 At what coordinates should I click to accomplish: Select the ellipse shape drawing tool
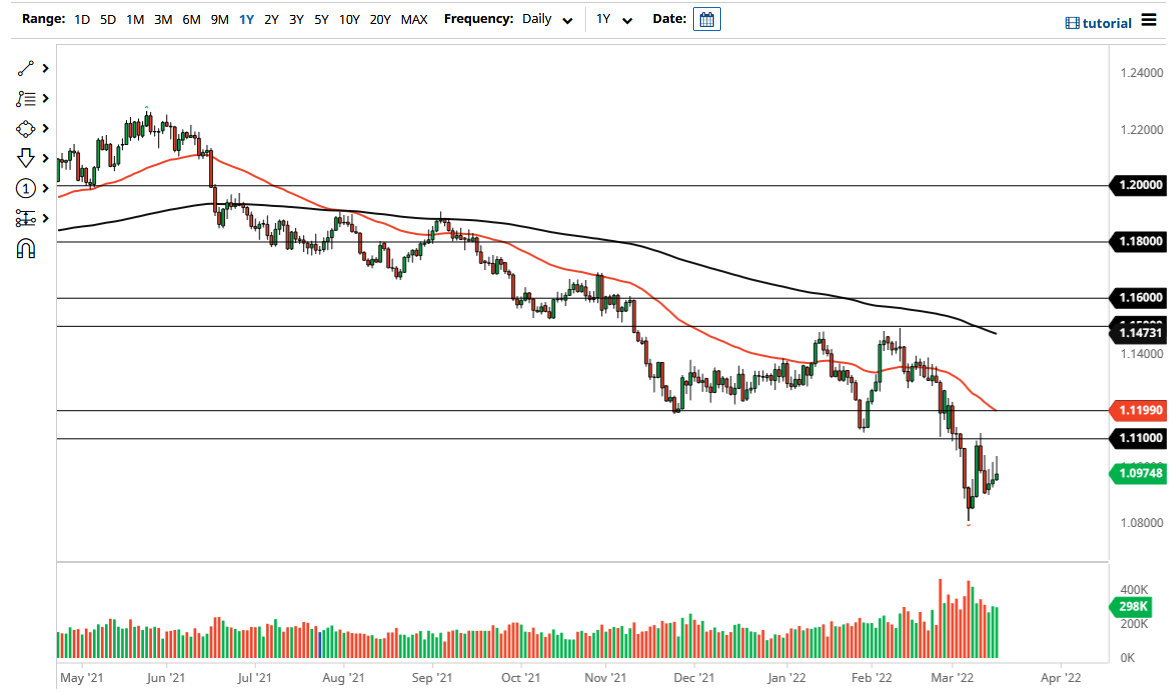pyautogui.click(x=24, y=128)
